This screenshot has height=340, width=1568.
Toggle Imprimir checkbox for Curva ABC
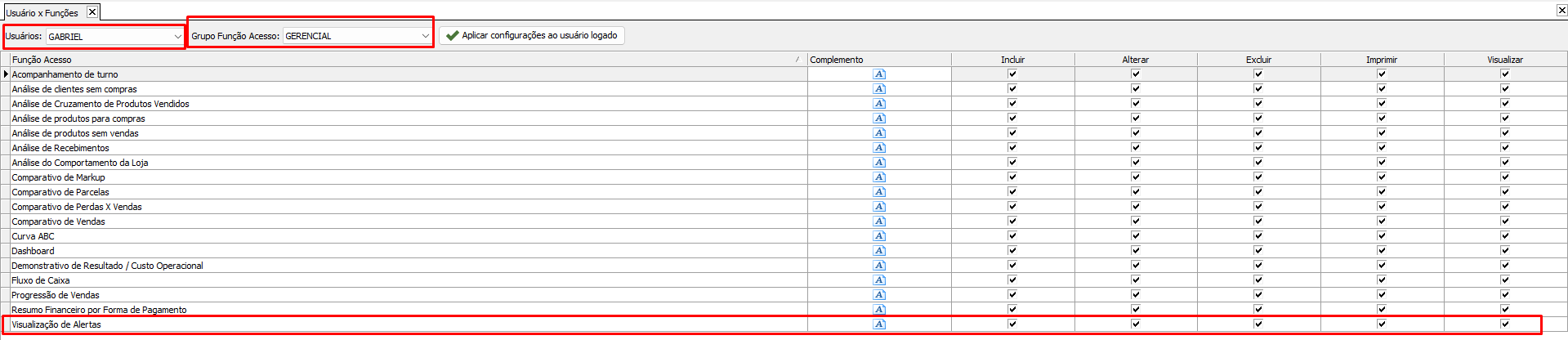[x=1382, y=235]
